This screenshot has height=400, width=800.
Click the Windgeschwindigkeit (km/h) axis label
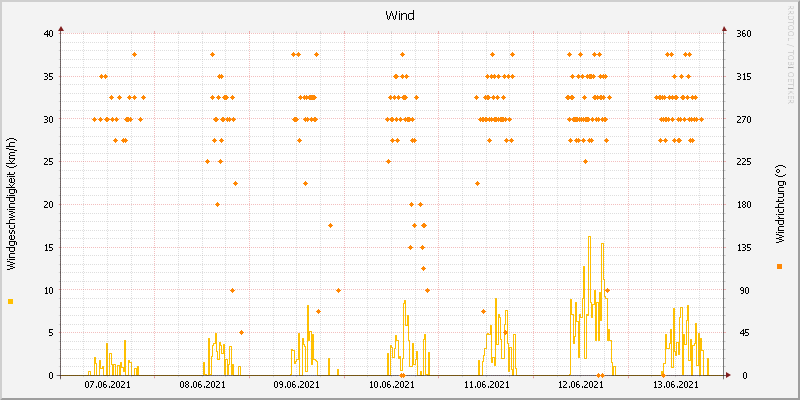[11, 204]
